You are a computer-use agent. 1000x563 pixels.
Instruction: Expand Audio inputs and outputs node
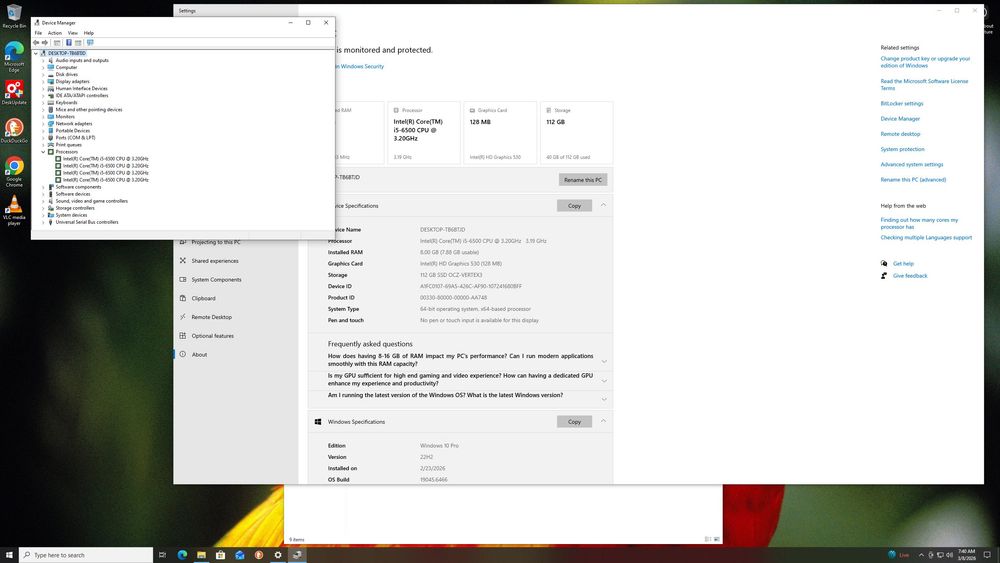[43, 60]
